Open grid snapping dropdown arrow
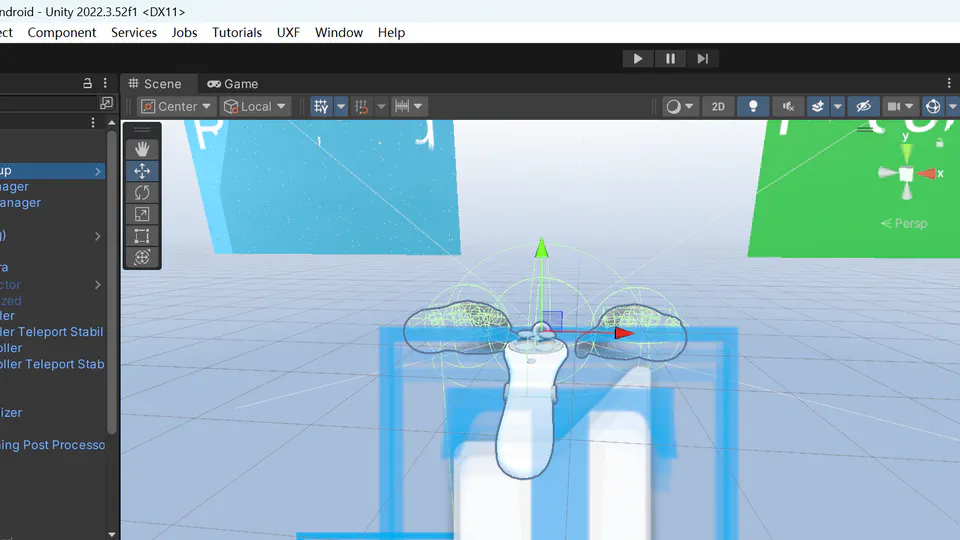Image resolution: width=960 pixels, height=540 pixels. [x=381, y=107]
